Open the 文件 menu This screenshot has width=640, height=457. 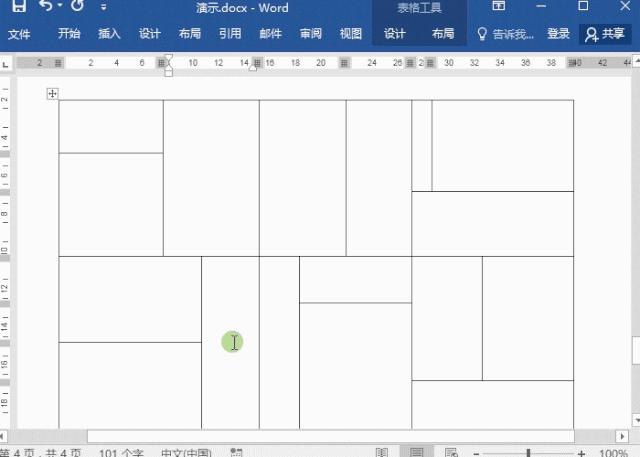(x=19, y=34)
